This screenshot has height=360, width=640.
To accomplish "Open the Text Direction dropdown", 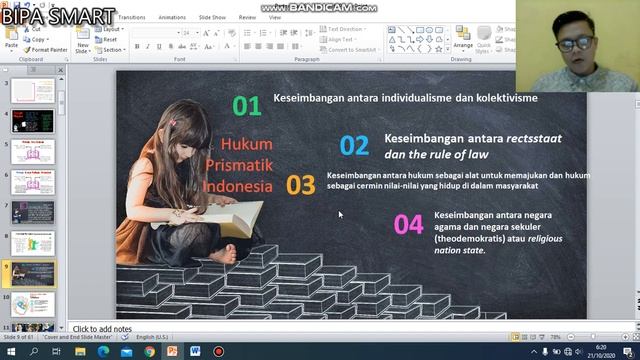I will (x=343, y=29).
